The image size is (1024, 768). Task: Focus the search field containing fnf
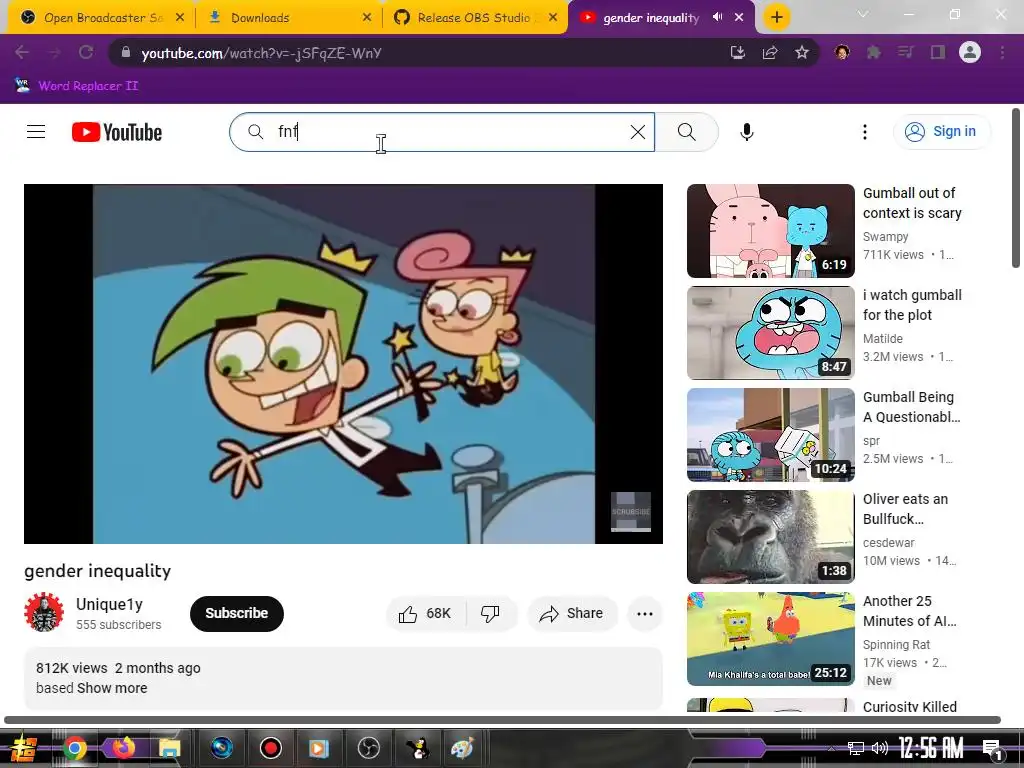click(442, 132)
